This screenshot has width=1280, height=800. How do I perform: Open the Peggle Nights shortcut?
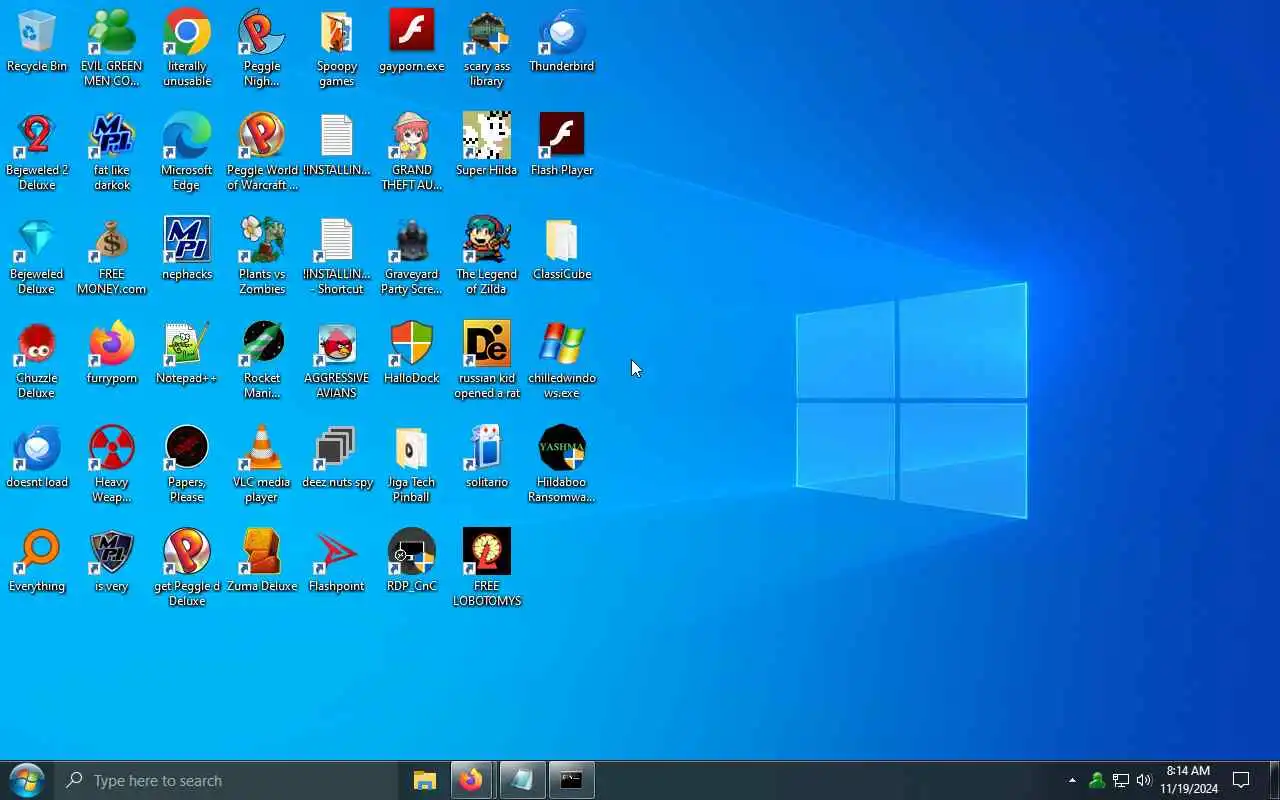coord(262,48)
